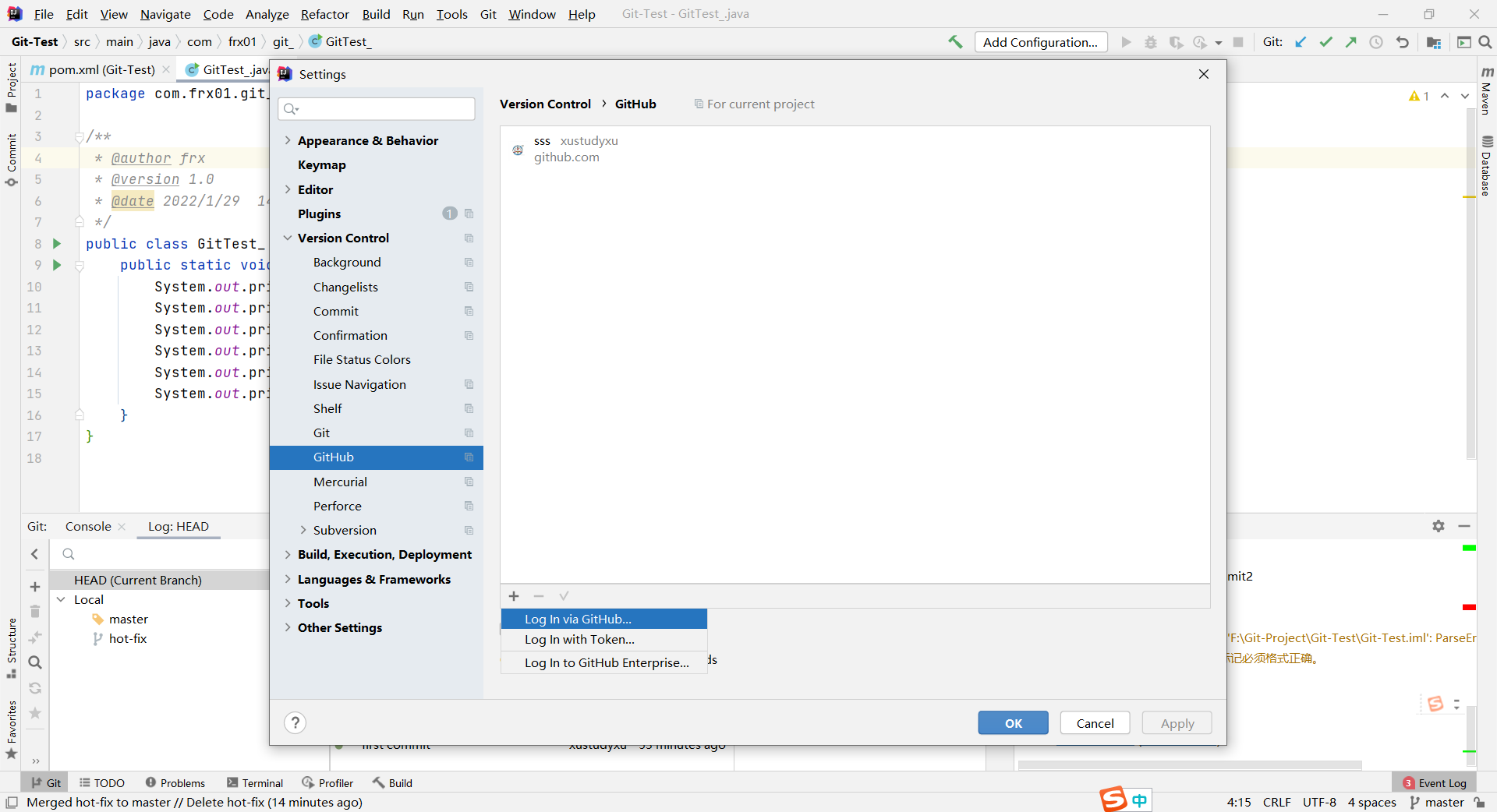Click the set default account checkmark

pyautogui.click(x=564, y=596)
